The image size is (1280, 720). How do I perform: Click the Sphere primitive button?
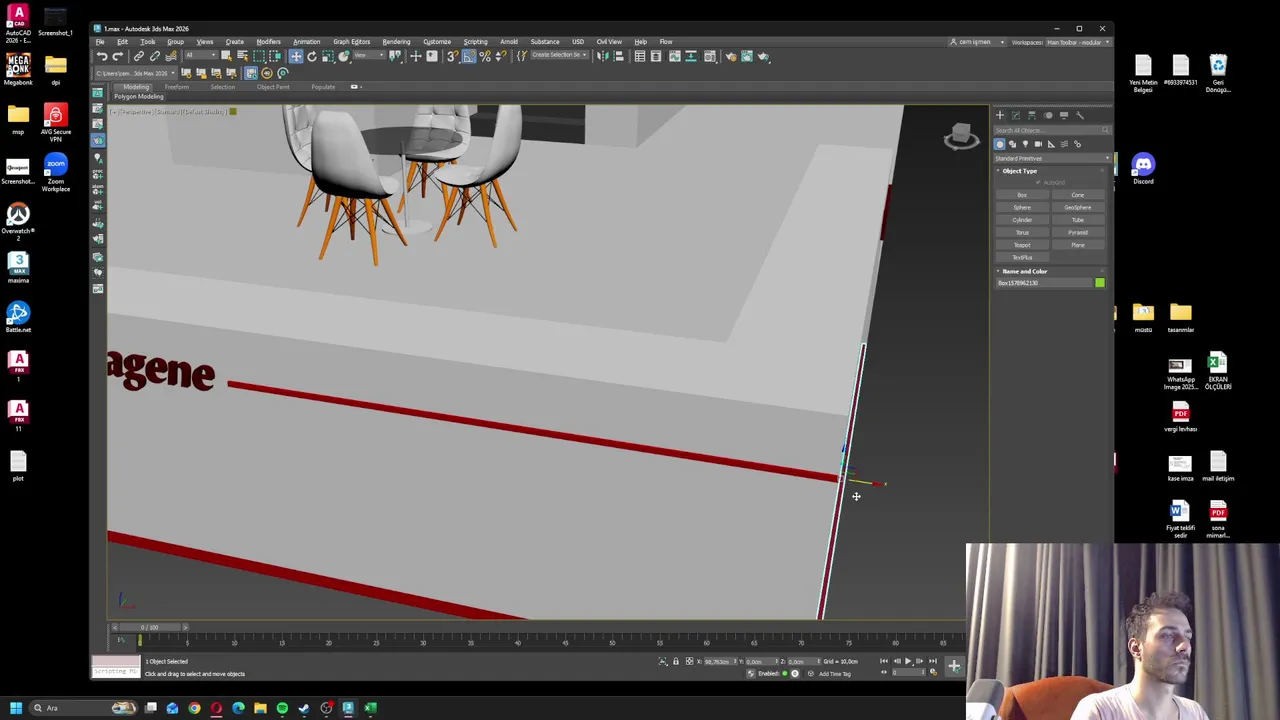pos(1022,207)
